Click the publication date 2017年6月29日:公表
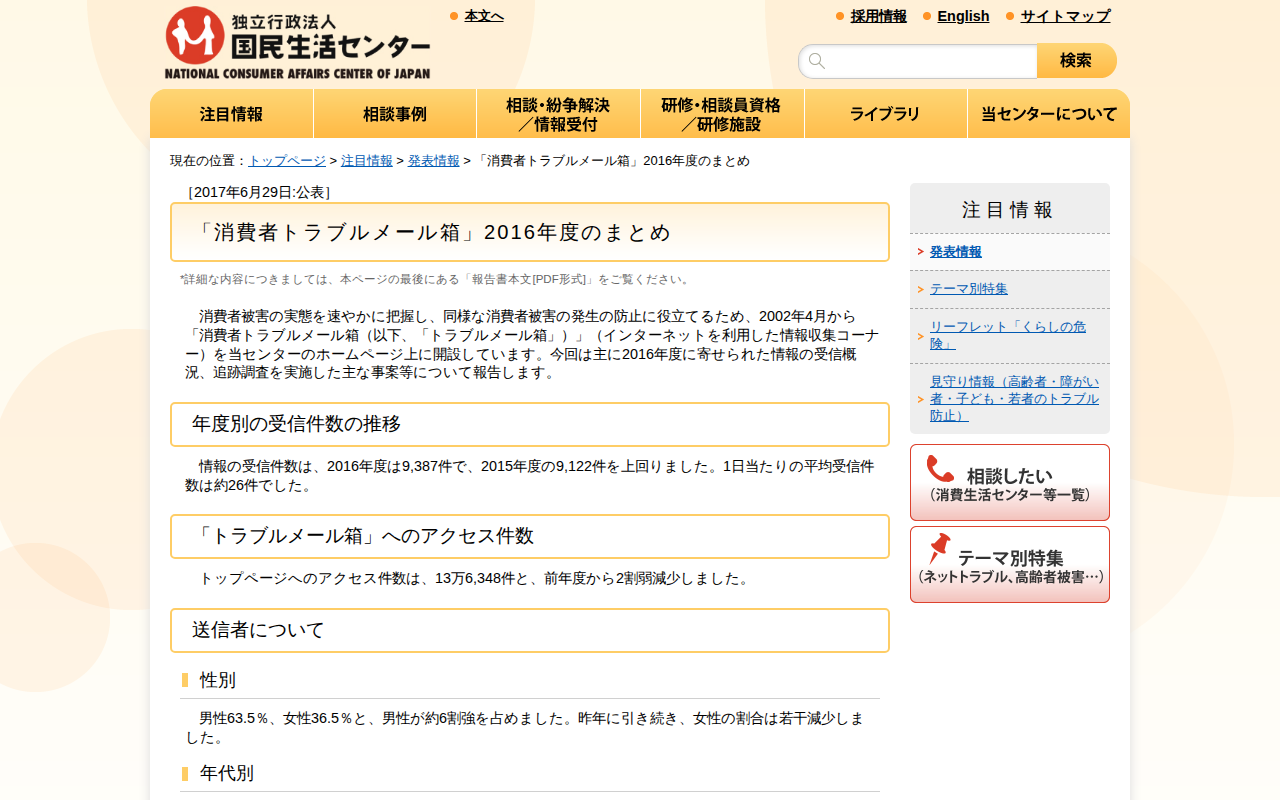1280x800 pixels. click(259, 192)
